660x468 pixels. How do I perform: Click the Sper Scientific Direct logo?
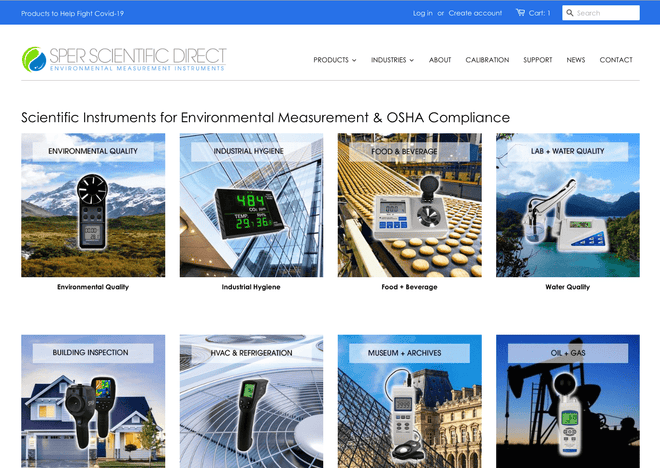point(124,59)
